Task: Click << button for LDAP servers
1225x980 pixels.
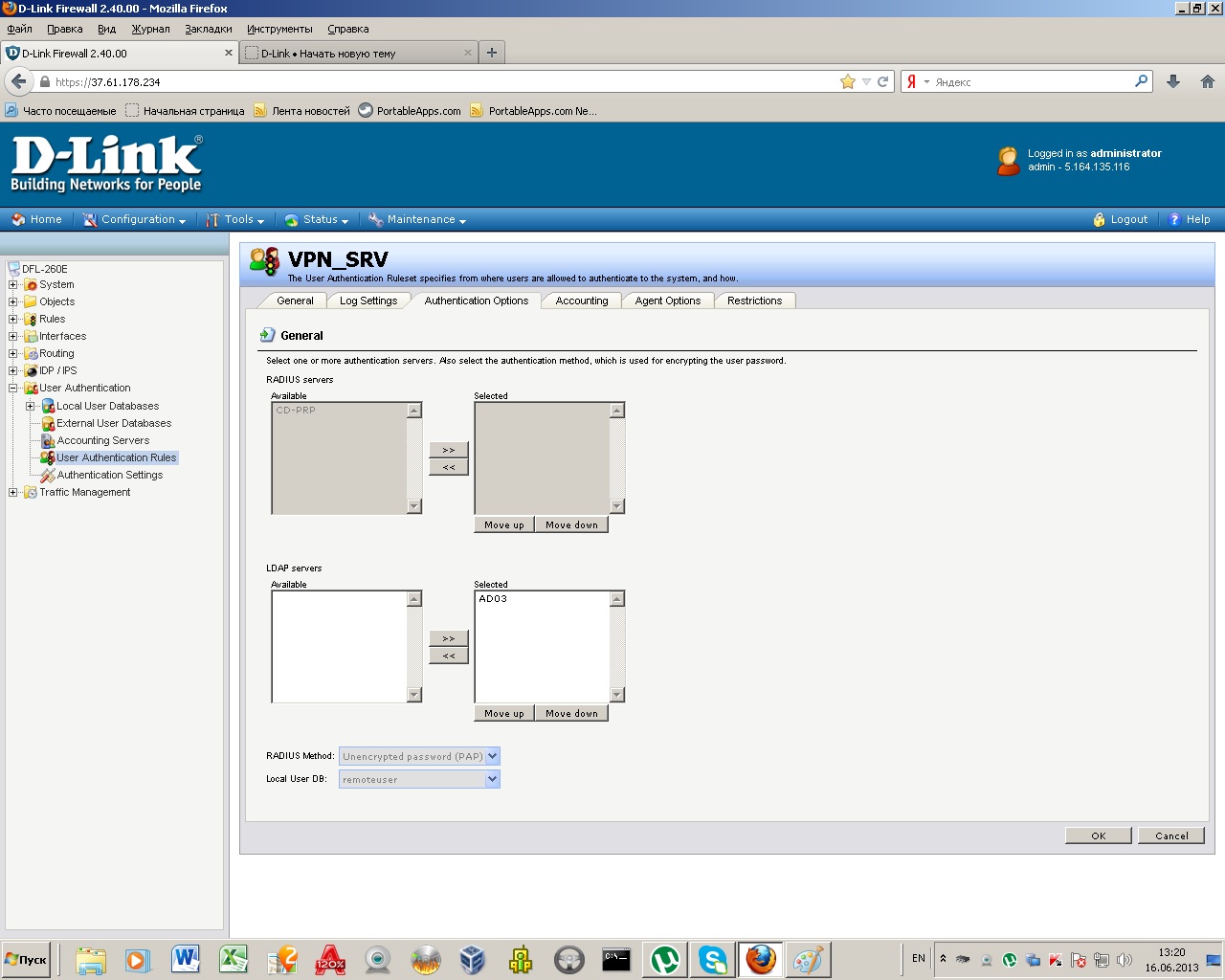Action: (449, 656)
